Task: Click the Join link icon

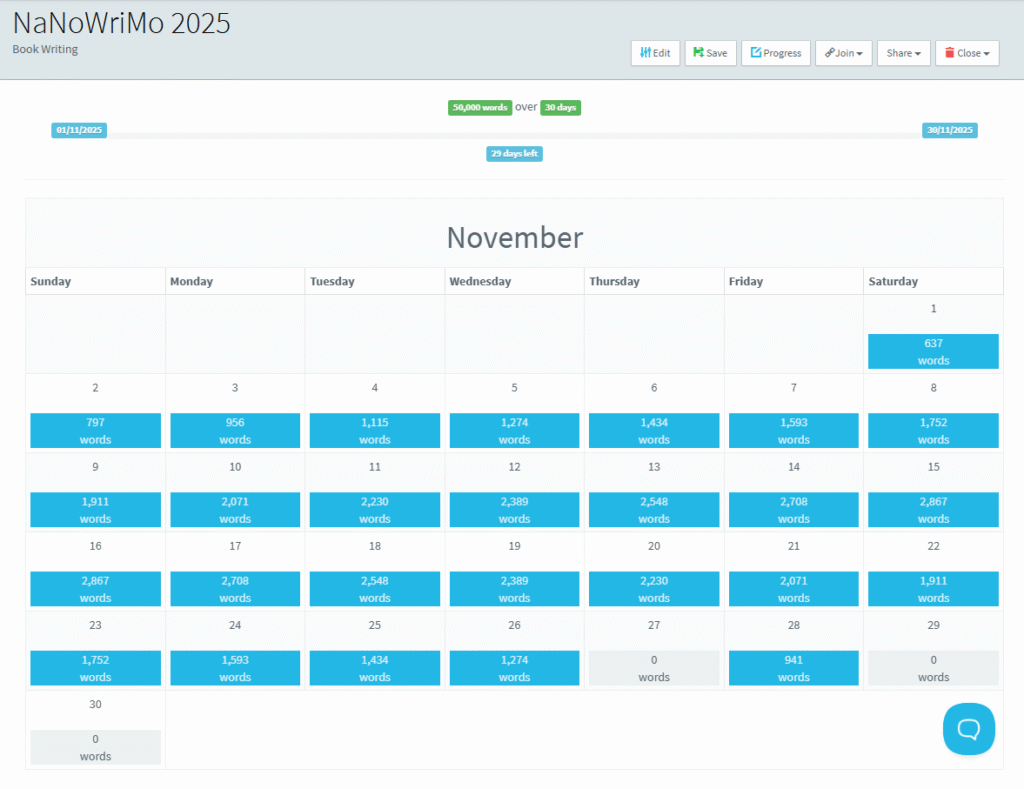Action: [830, 52]
